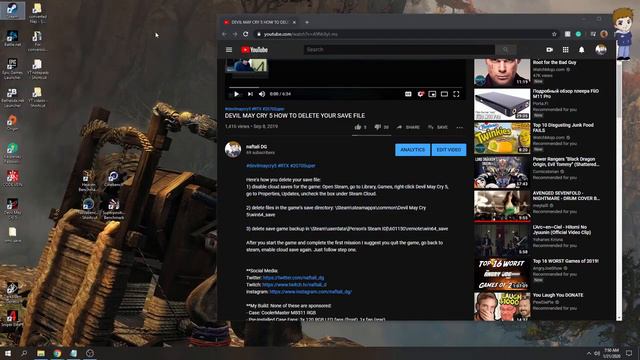Open the YouTube account avatar menu

601,50
